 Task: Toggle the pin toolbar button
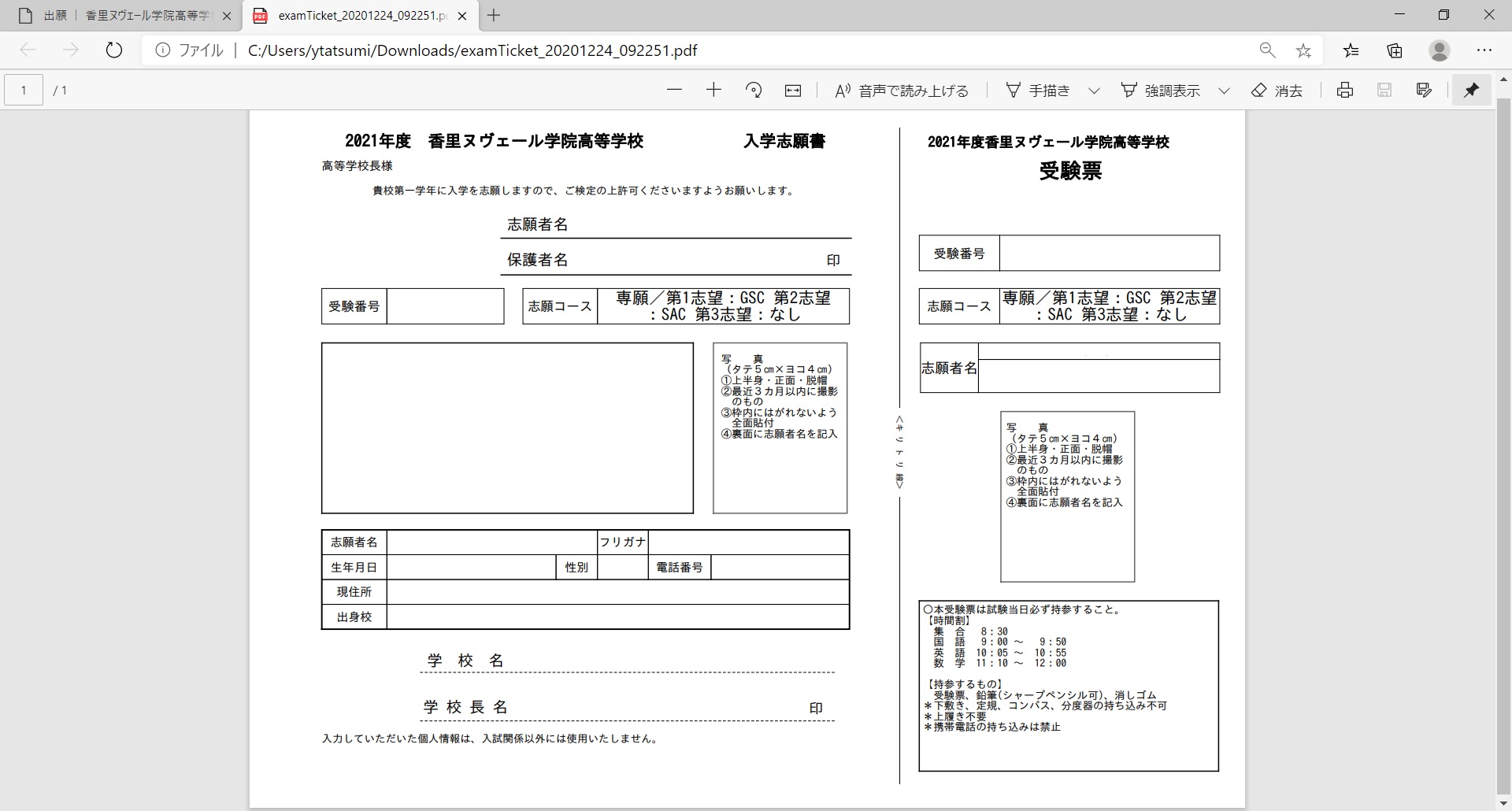coord(1471,90)
